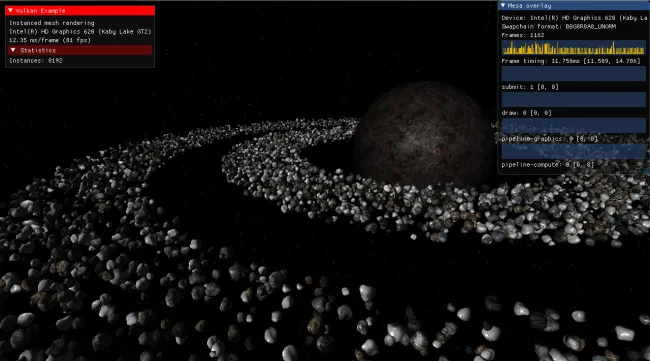
Task: Click the submit plot area
Action: (573, 99)
